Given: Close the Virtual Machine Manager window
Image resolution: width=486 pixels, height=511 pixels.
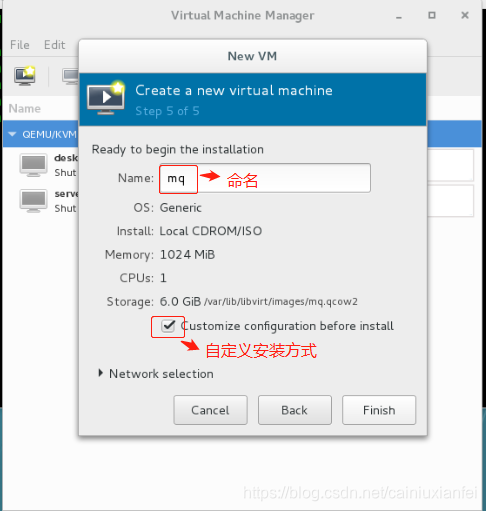Looking at the screenshot, I should point(465,15).
